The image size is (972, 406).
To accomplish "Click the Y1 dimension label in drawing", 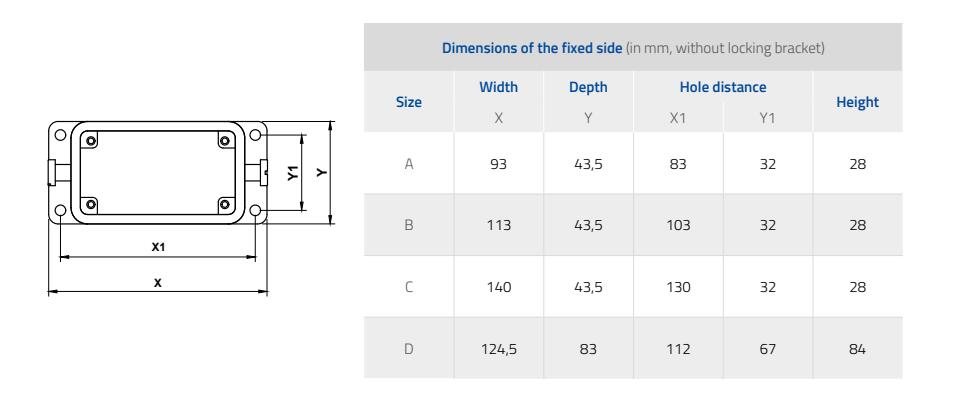I will (293, 173).
